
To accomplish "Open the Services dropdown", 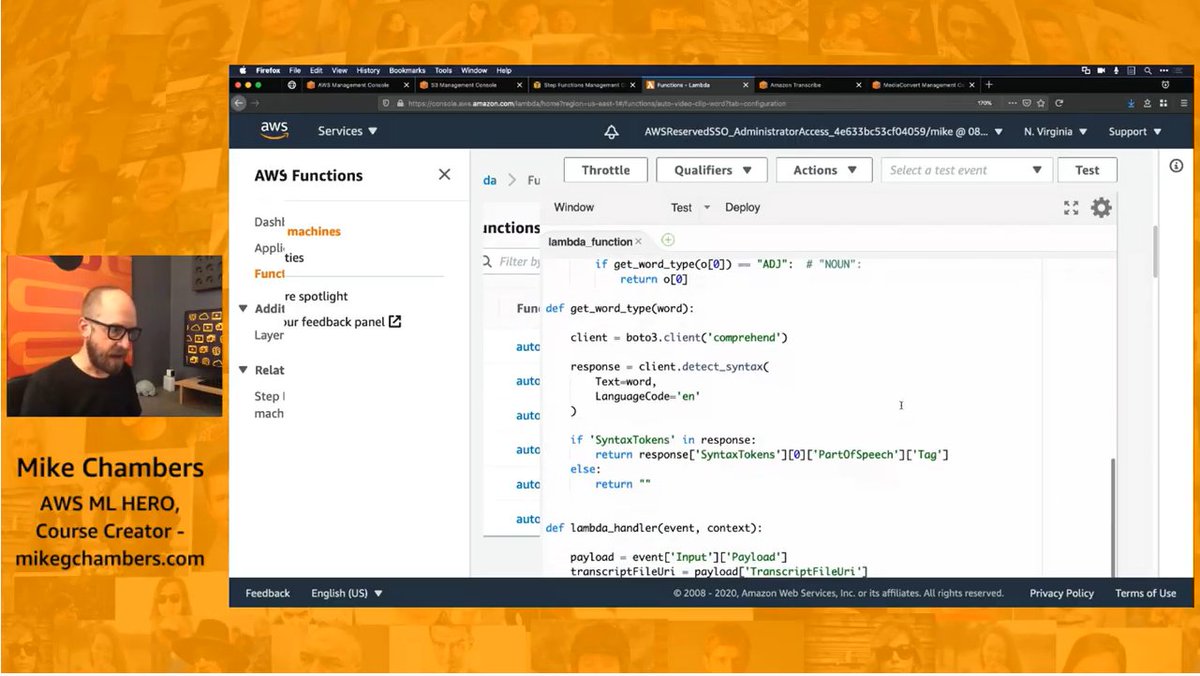I will [x=347, y=131].
